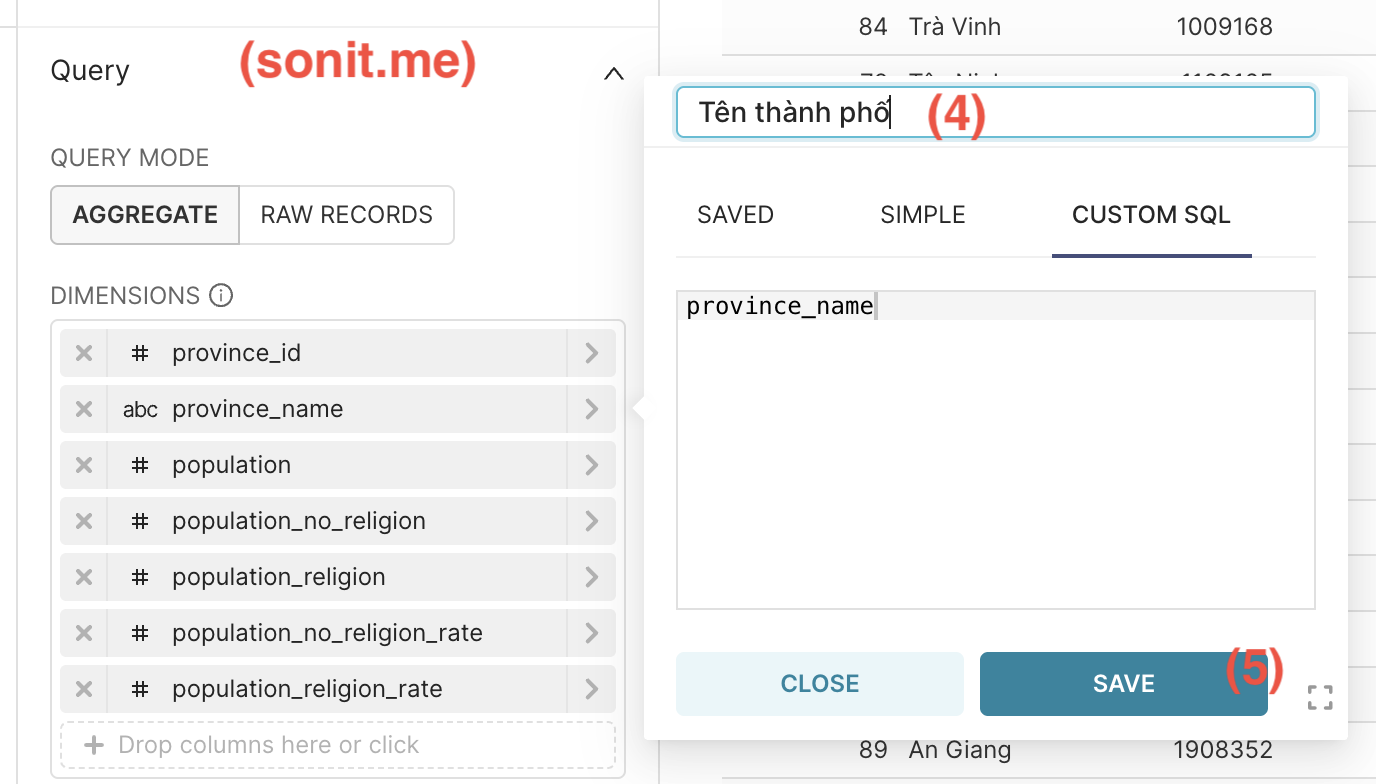Open the SIMPLE tab
Screen dimensions: 1376x784
pos(922,214)
